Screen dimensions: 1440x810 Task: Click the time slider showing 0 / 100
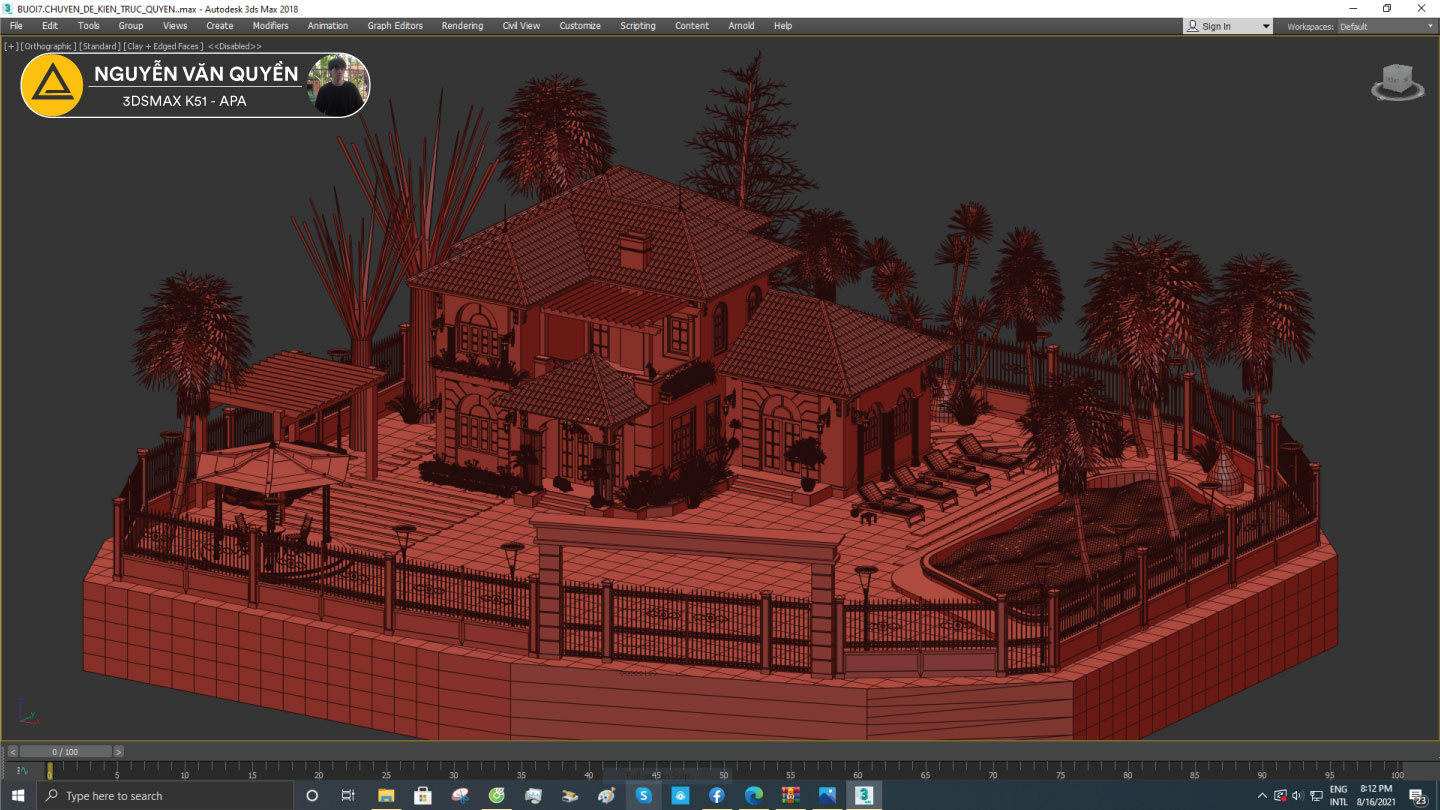point(65,752)
